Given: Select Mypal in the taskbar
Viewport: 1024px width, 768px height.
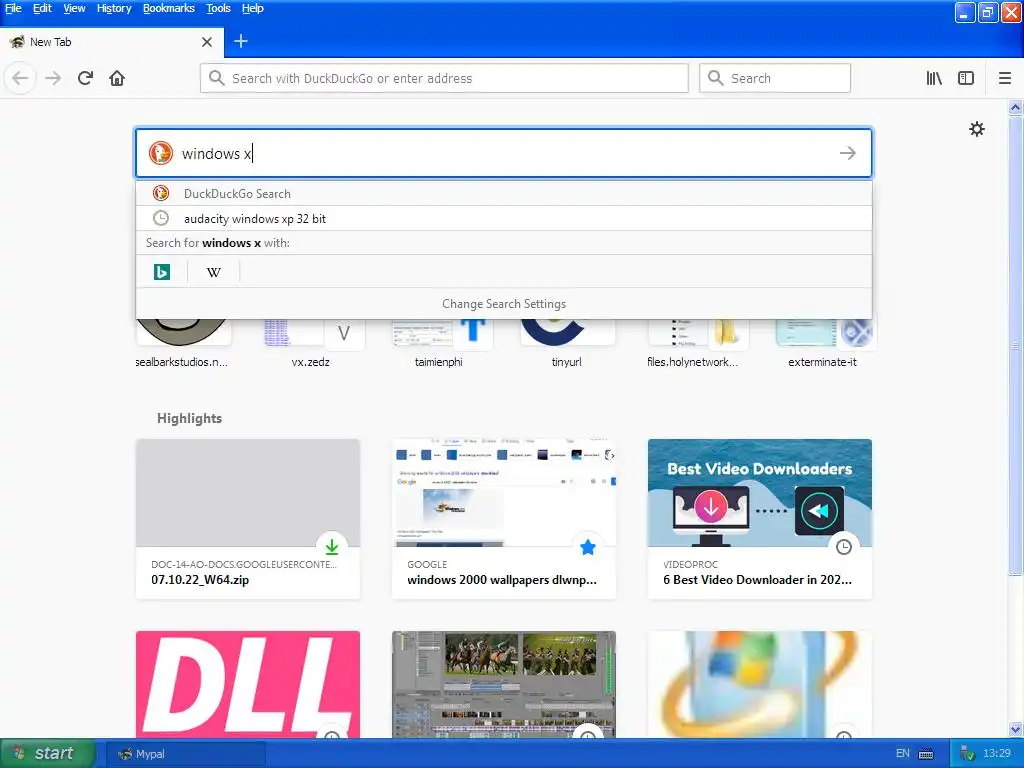Looking at the screenshot, I should pyautogui.click(x=186, y=754).
